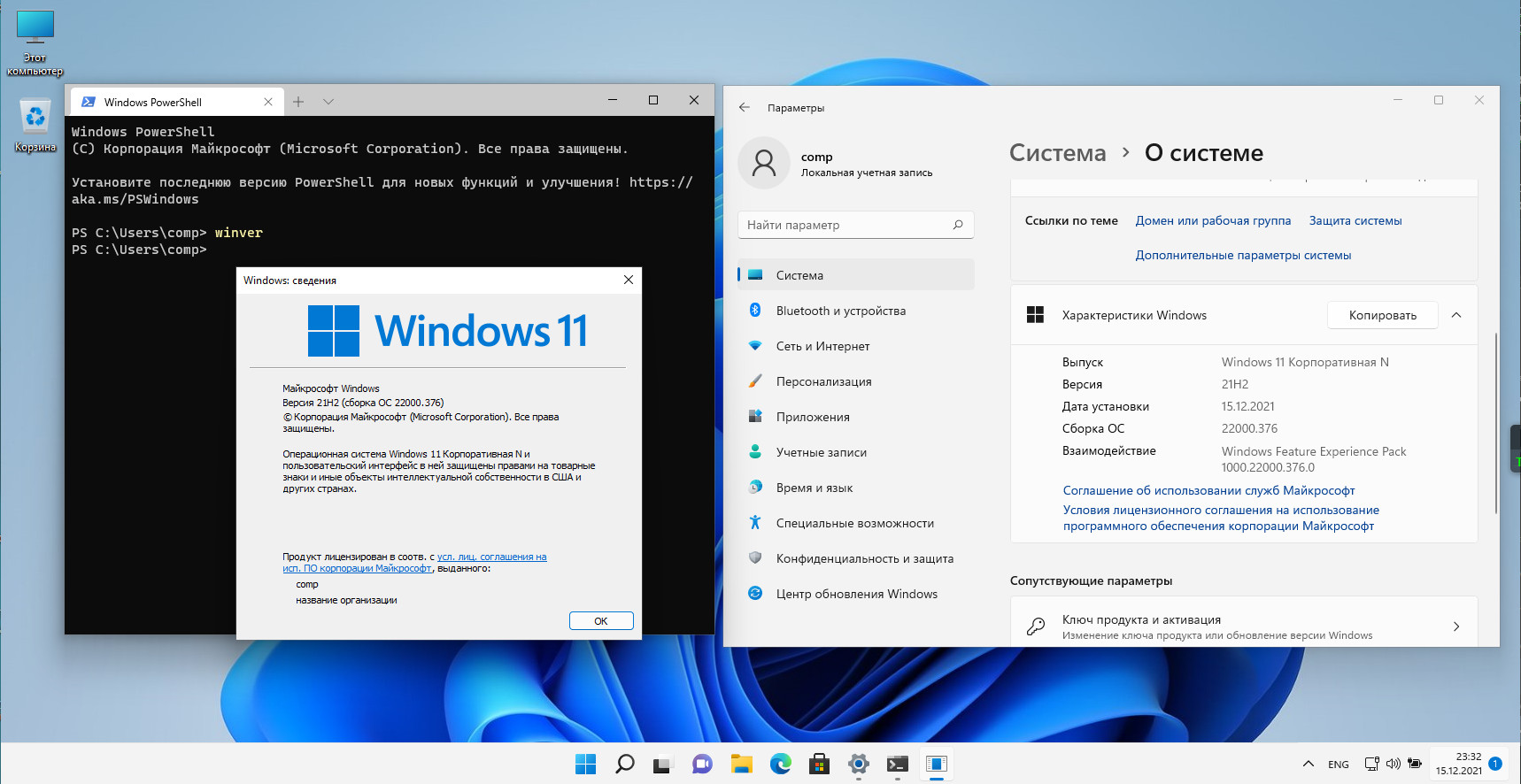Open the Корзина recycle bin icon
The image size is (1521, 784).
click(35, 125)
